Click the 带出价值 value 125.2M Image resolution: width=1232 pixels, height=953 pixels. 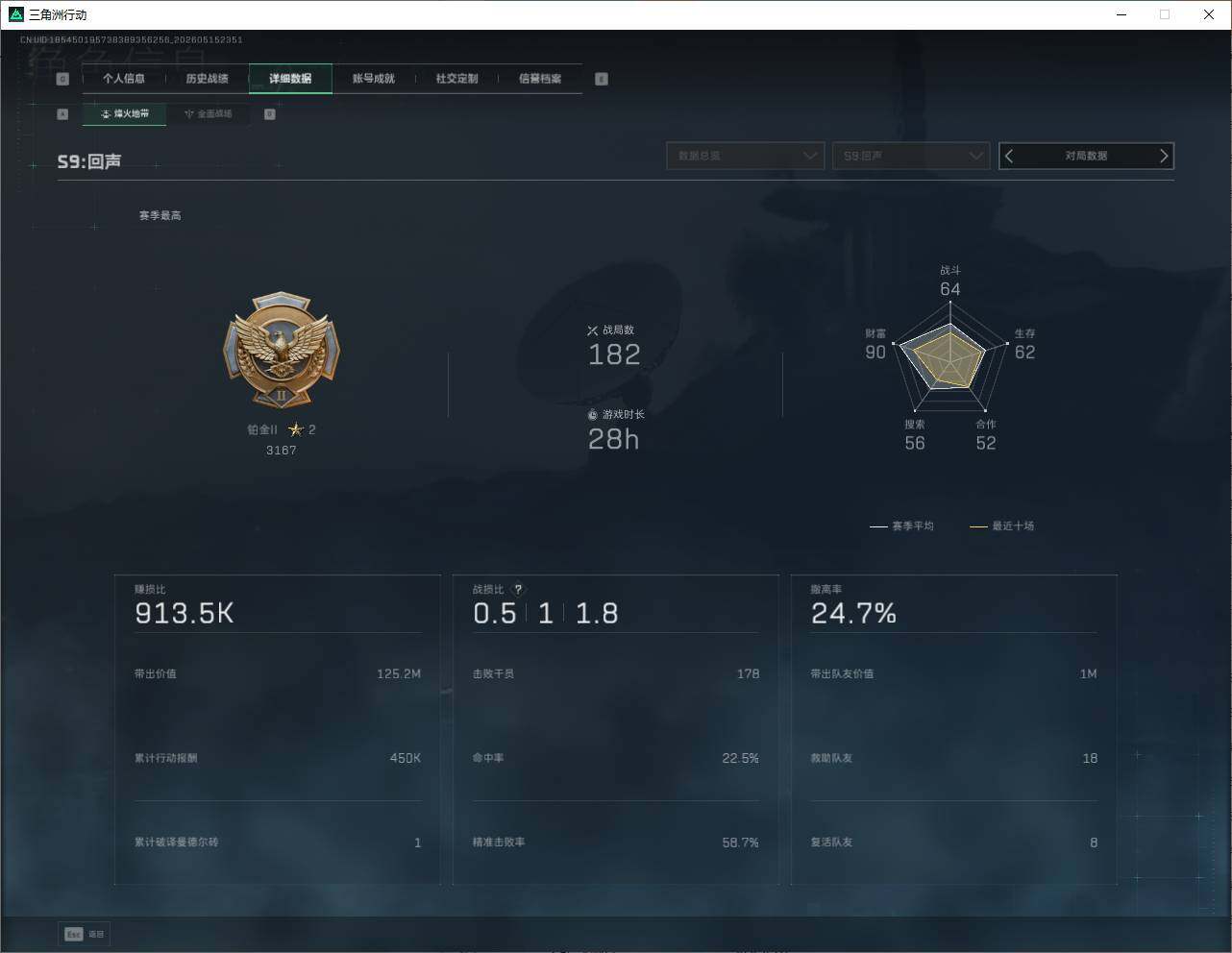tap(399, 674)
